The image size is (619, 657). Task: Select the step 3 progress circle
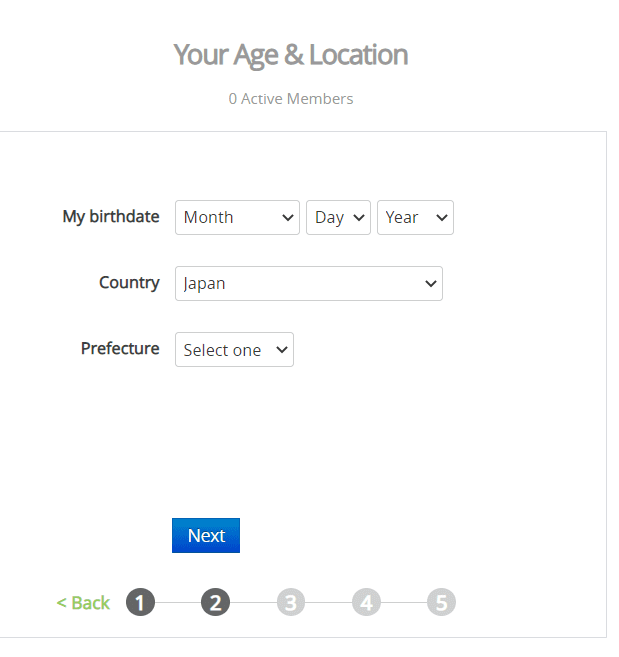291,603
